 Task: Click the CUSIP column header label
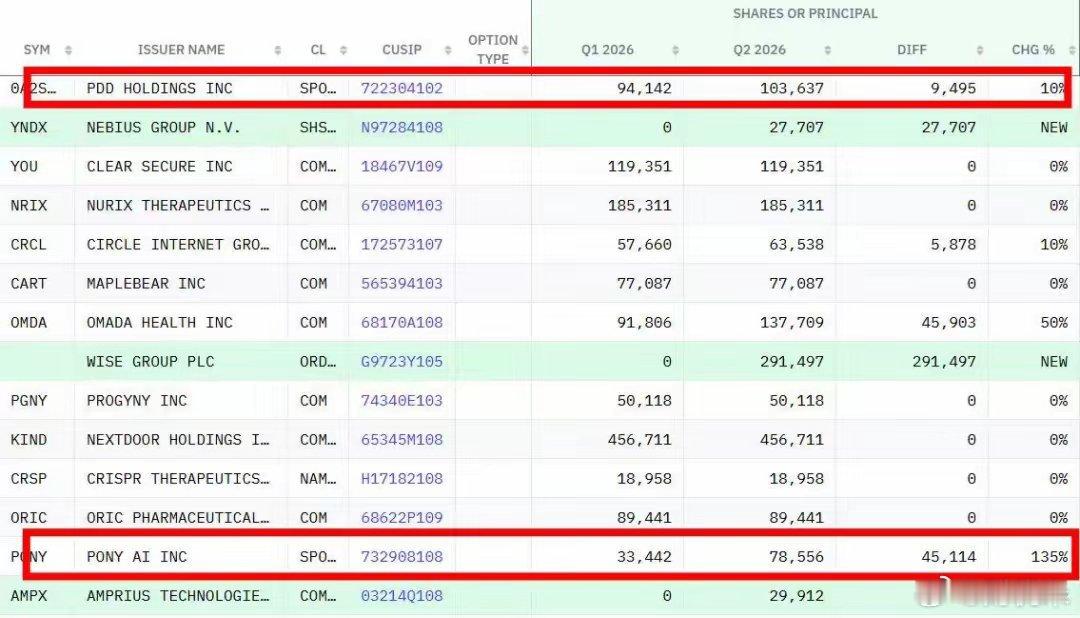point(402,50)
